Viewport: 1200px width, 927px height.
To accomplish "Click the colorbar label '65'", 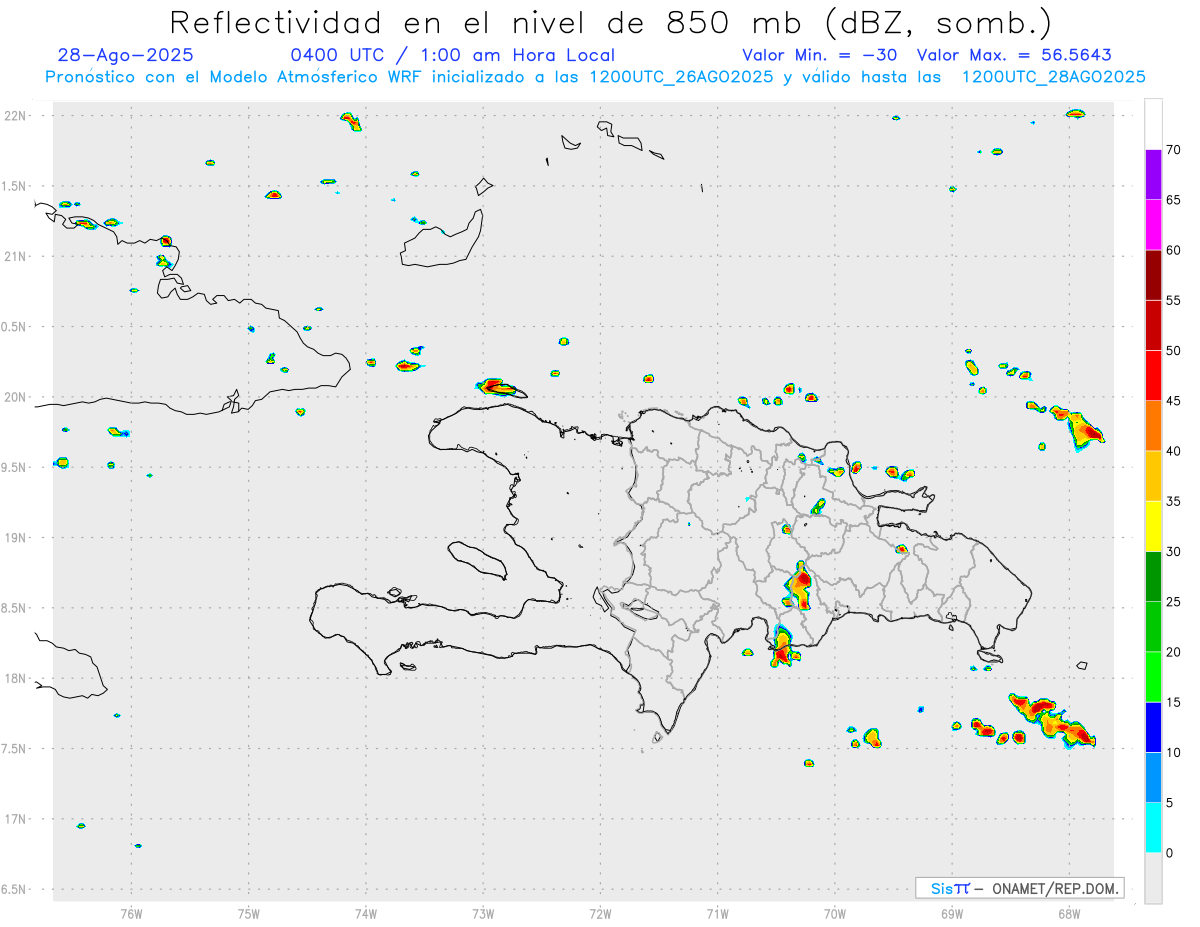I will [x=1173, y=200].
